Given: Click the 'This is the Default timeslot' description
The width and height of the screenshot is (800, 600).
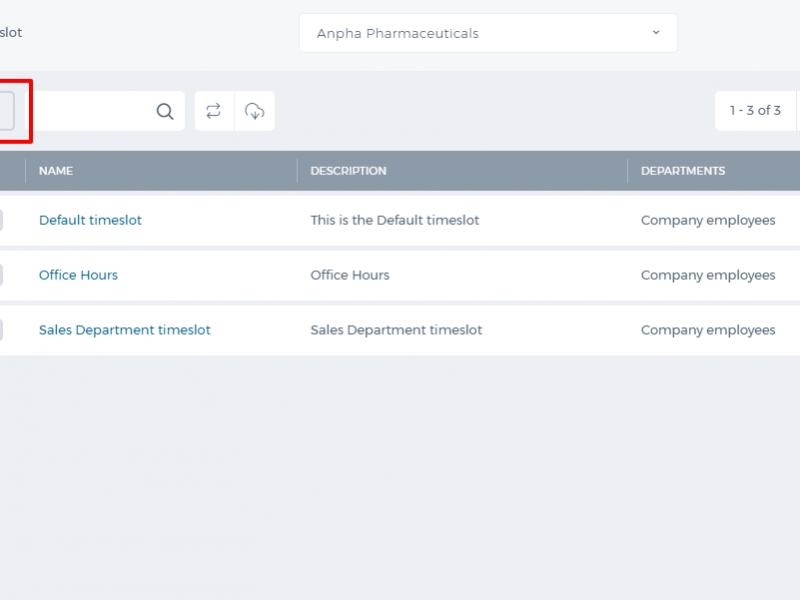Looking at the screenshot, I should coord(395,220).
